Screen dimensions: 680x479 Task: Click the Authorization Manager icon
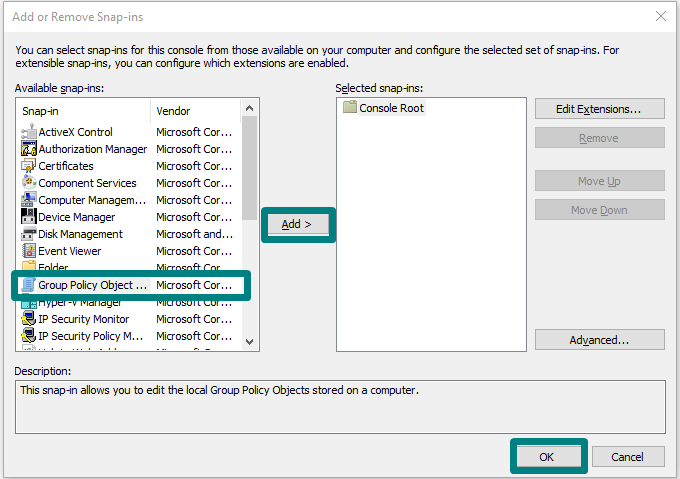point(30,149)
